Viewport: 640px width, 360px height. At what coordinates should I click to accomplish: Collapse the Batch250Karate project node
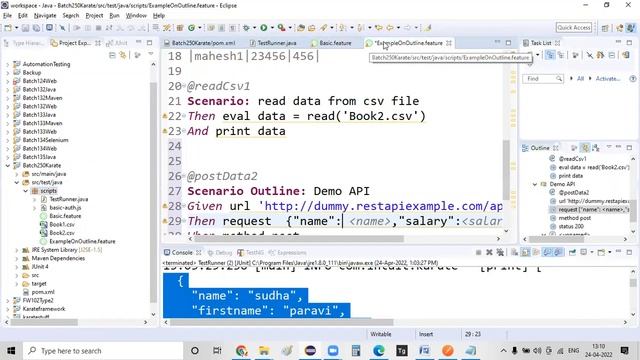pyautogui.click(x=8, y=165)
